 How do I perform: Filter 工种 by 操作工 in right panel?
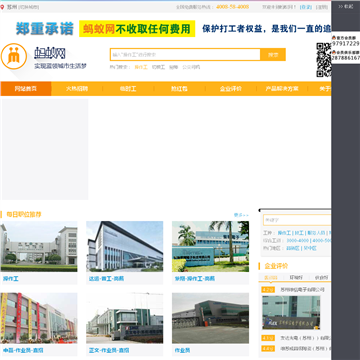284,233
